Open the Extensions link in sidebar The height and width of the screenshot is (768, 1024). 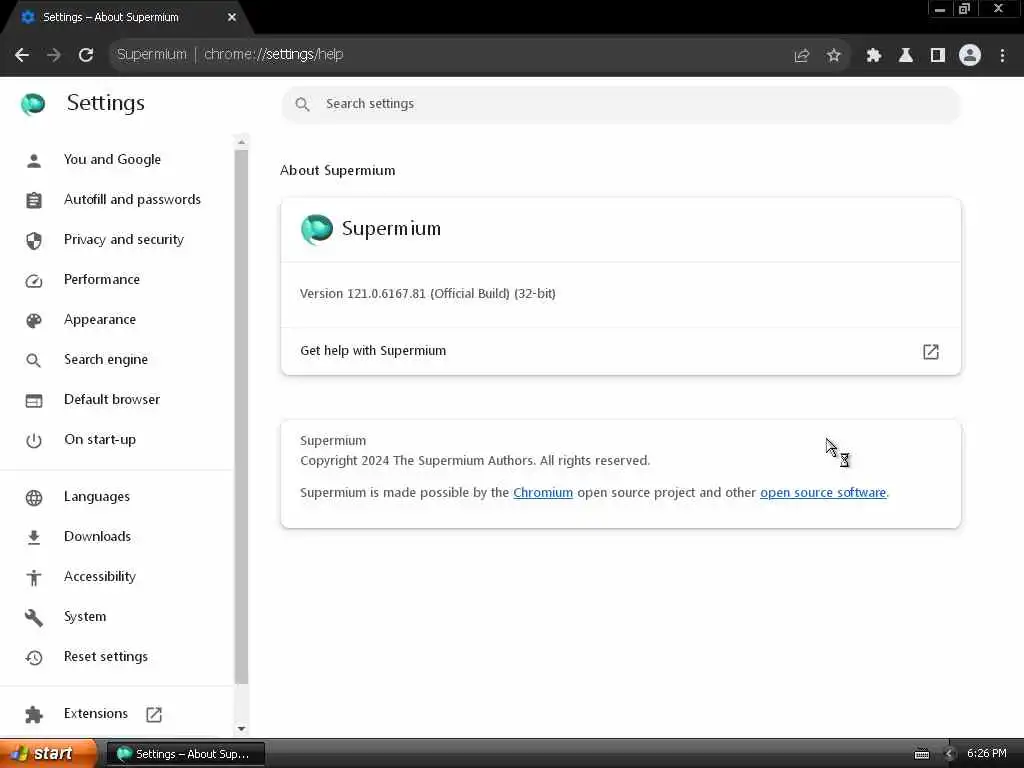click(x=96, y=713)
